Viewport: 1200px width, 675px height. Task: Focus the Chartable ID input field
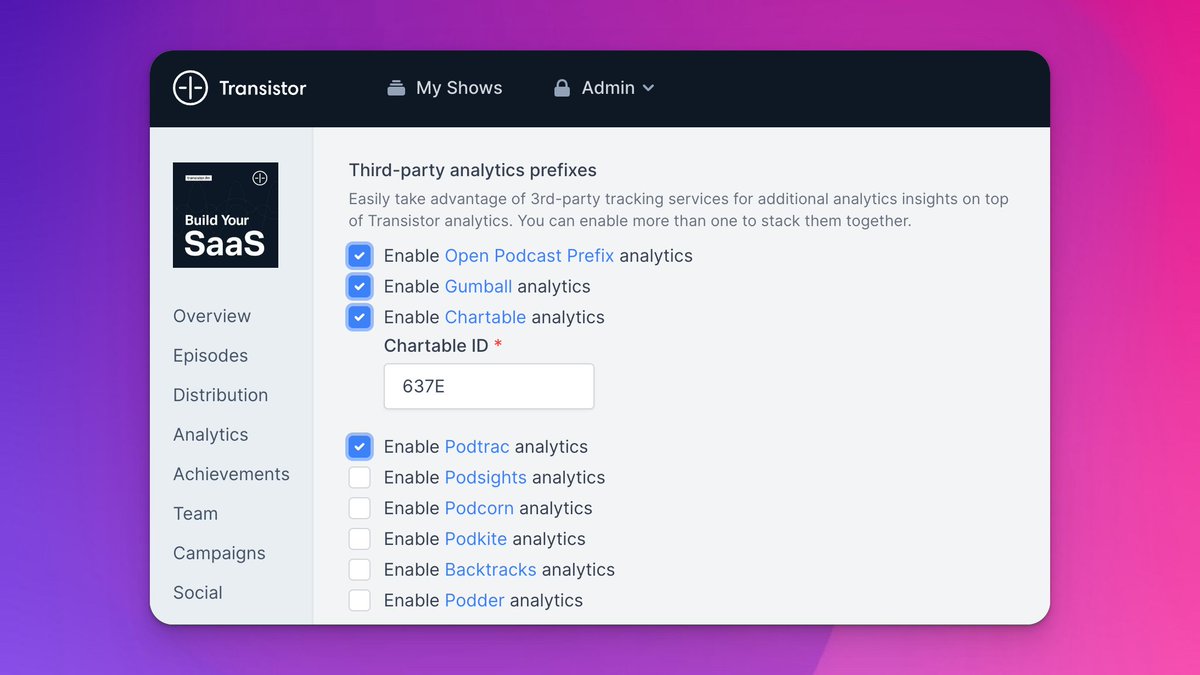pyautogui.click(x=489, y=386)
